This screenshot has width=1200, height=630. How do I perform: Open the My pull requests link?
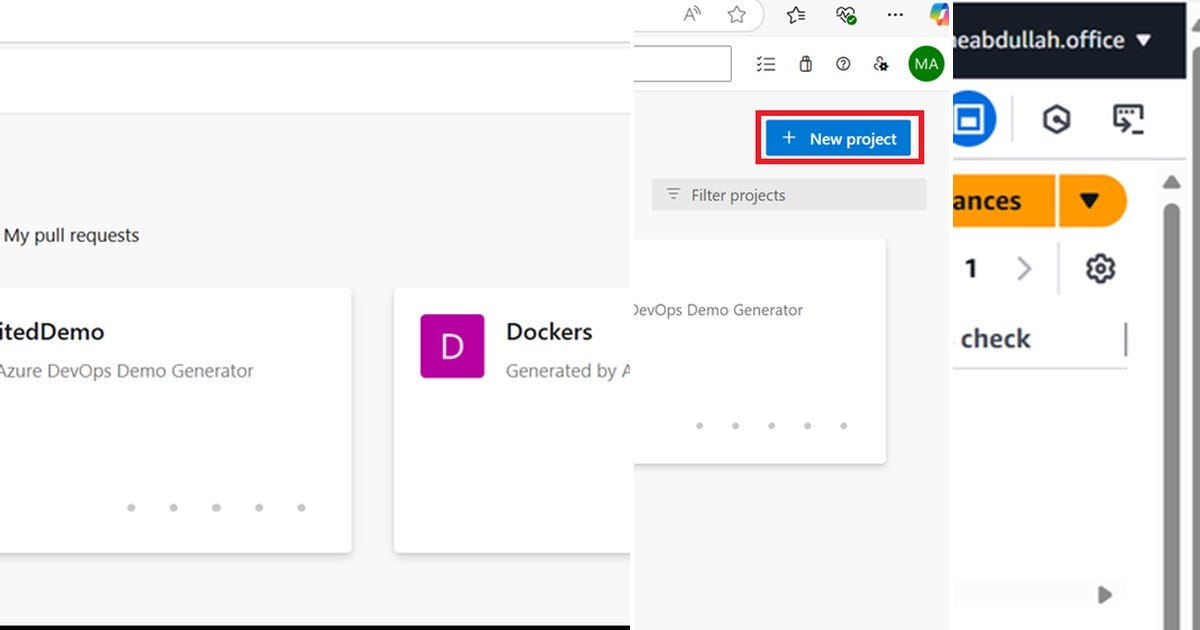coord(72,235)
